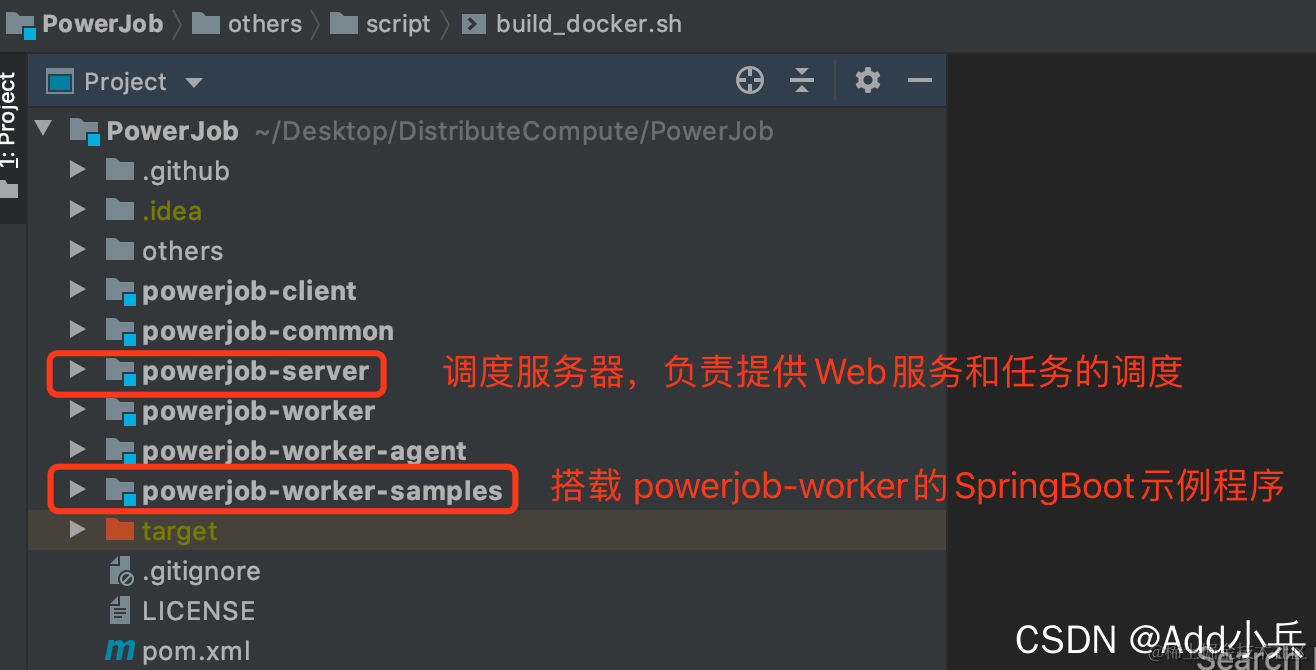Select the others folder in tree
Image resolution: width=1316 pixels, height=670 pixels.
tap(182, 251)
